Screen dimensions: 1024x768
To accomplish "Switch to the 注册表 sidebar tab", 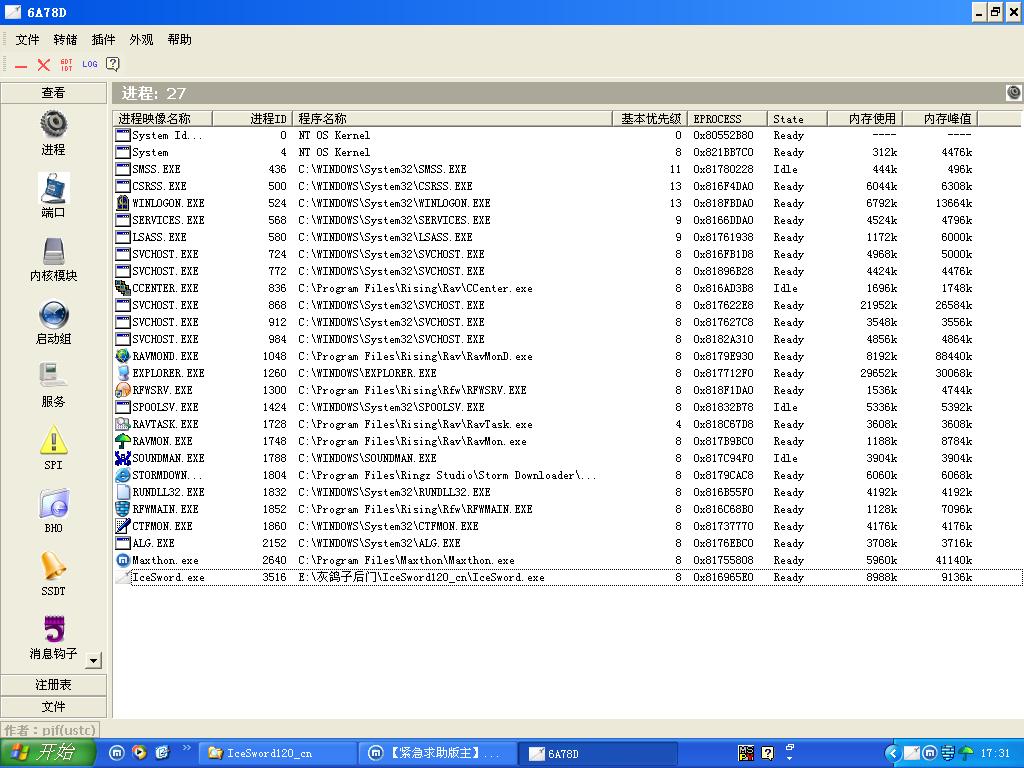I will tap(54, 684).
